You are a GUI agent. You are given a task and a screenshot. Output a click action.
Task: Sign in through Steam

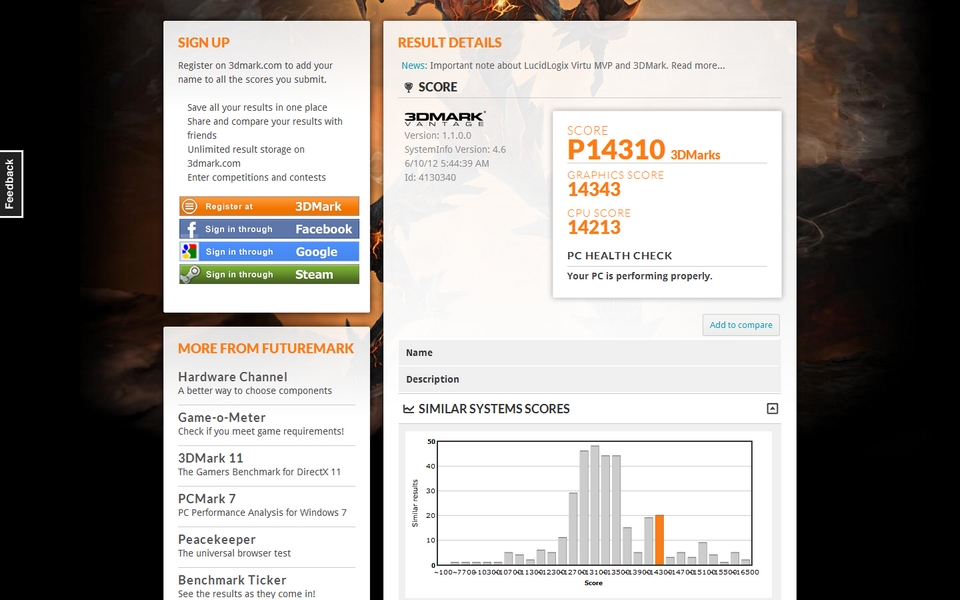pyautogui.click(x=269, y=274)
